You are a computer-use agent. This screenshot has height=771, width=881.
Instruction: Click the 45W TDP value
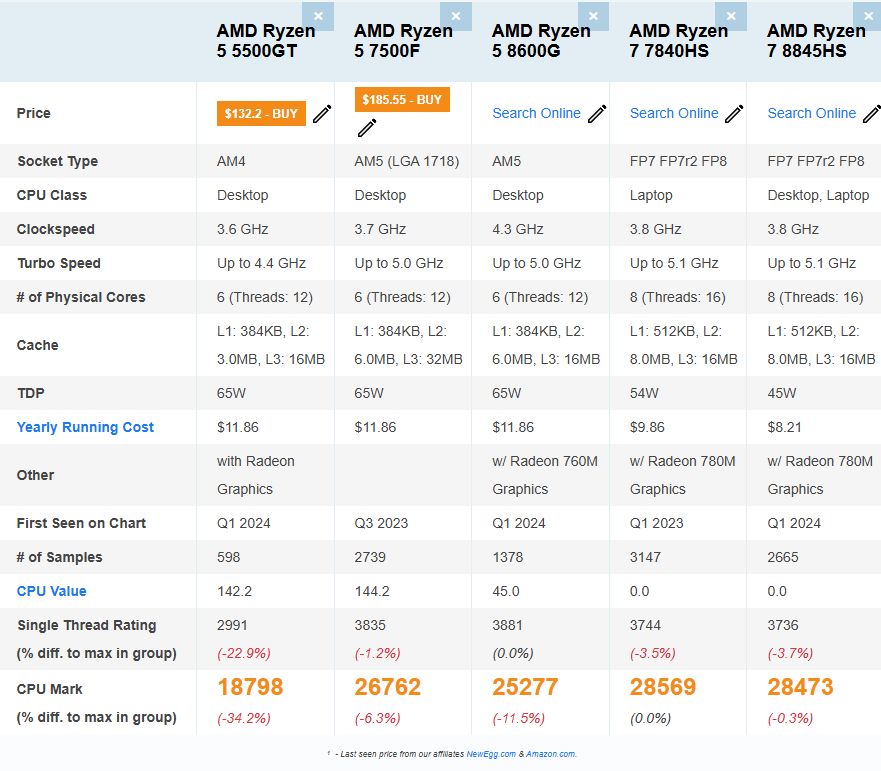[782, 393]
